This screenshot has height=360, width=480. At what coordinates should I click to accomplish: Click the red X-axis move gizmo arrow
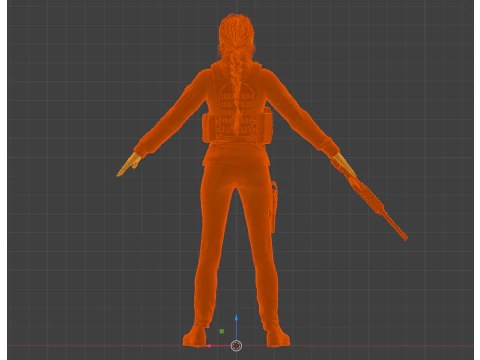point(209,346)
